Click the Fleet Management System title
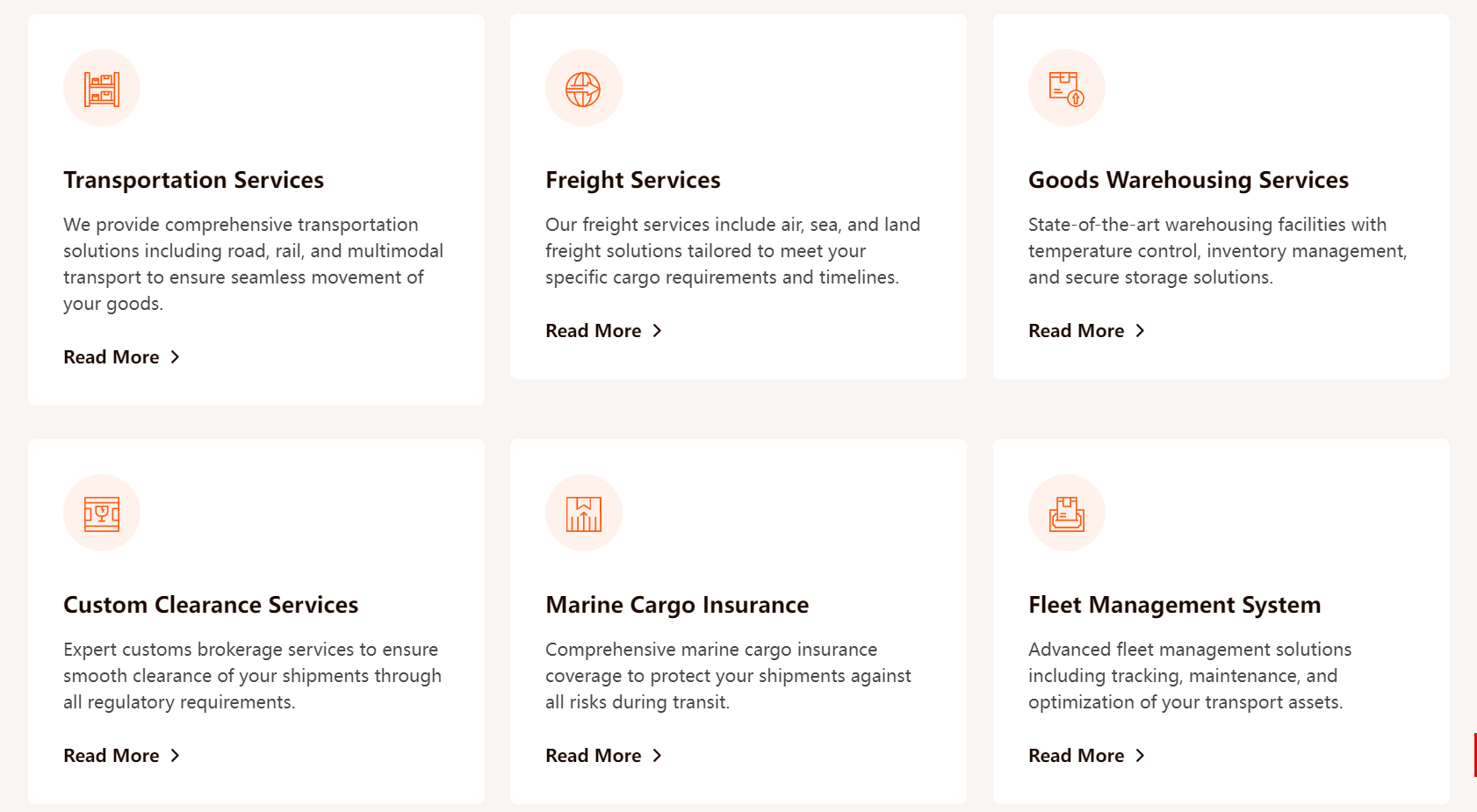The width and height of the screenshot is (1477, 812). coord(1174,605)
